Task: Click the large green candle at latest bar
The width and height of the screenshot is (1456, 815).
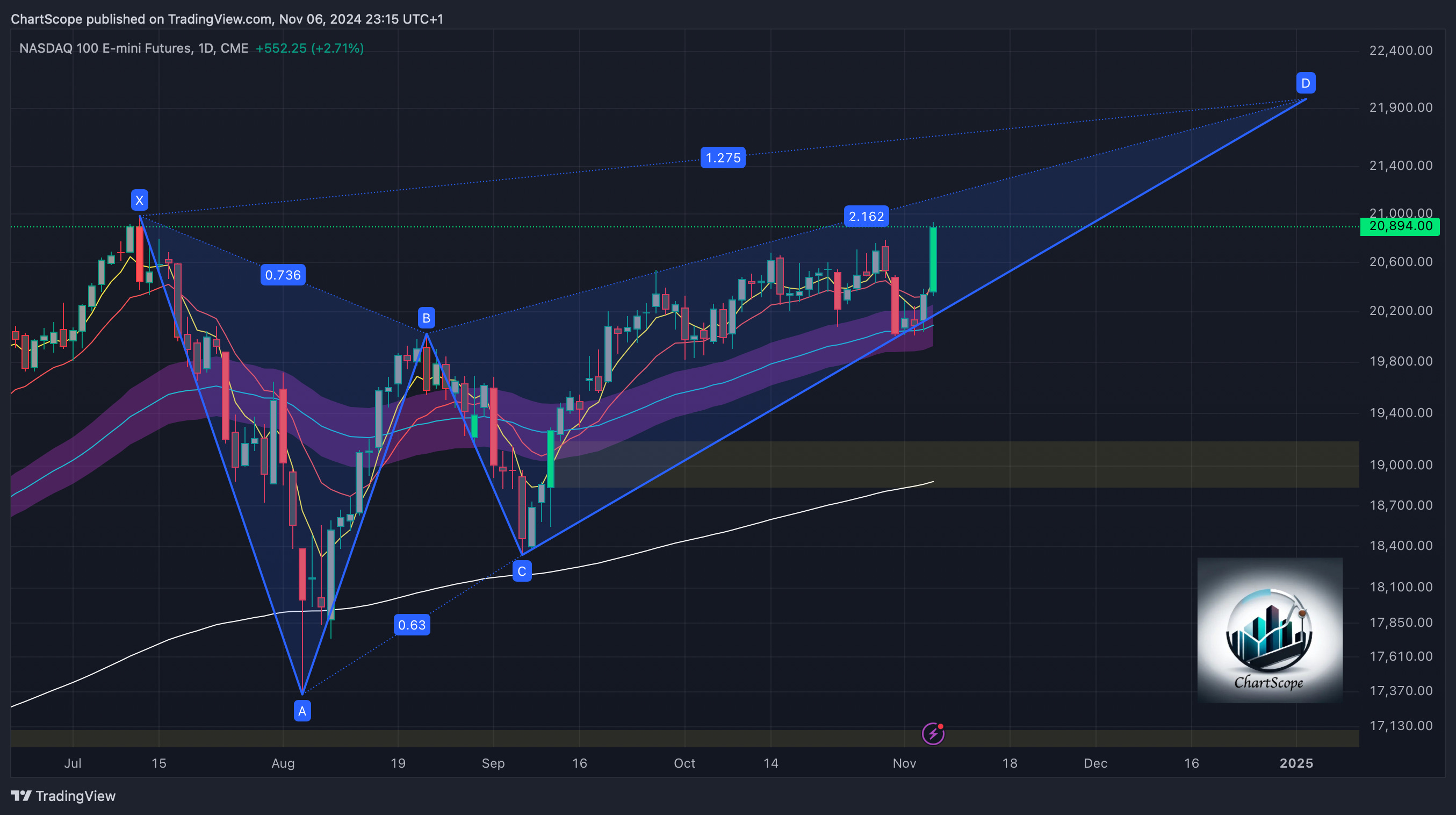Action: [933, 260]
